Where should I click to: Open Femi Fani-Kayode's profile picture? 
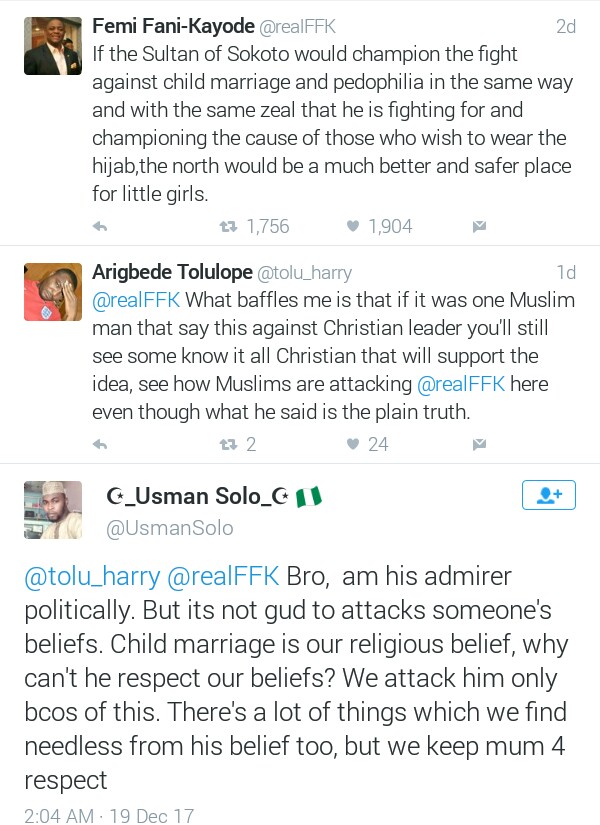tap(52, 45)
